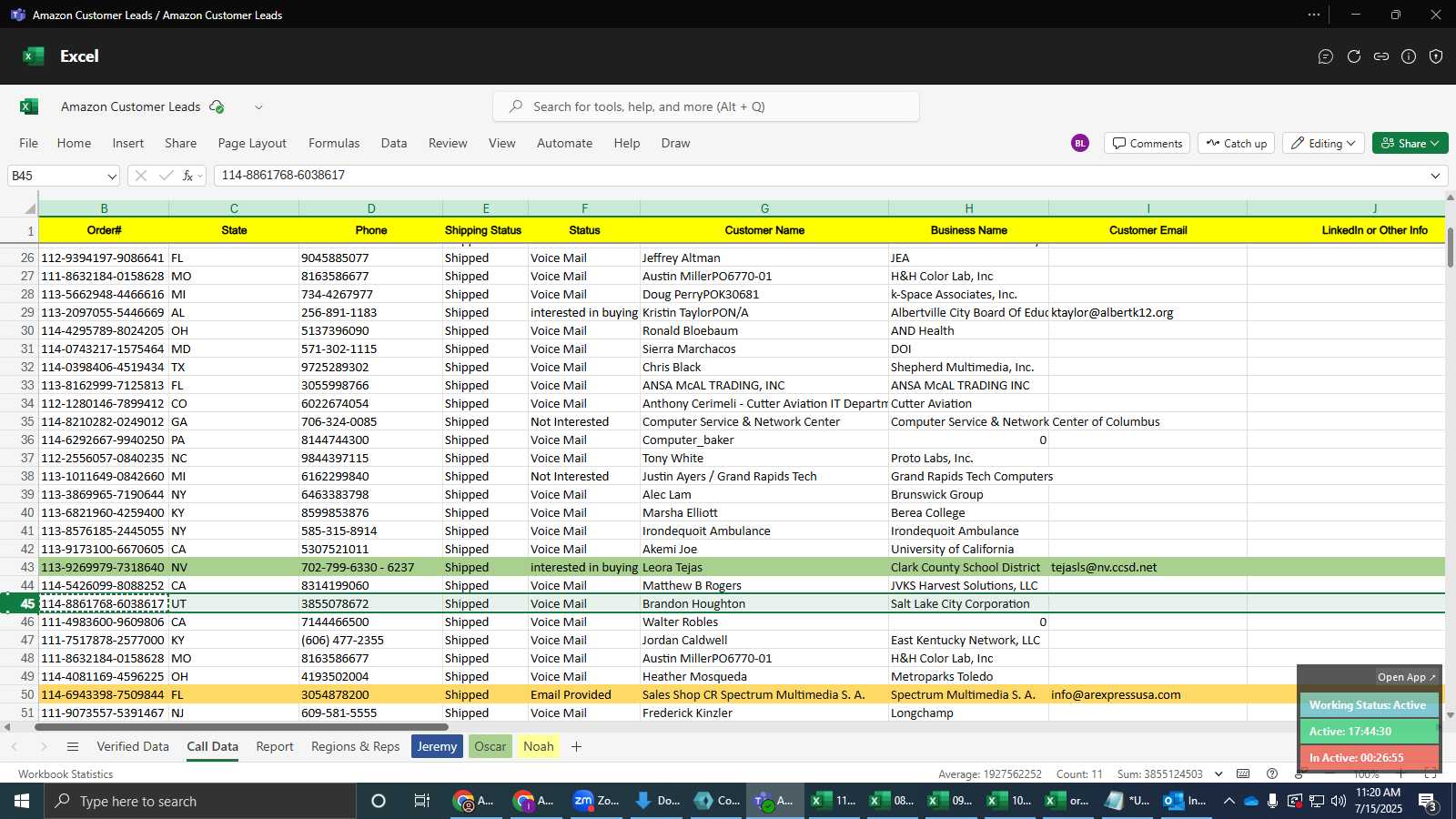Click Workbook Statistics in status bar
The width and height of the screenshot is (1456, 819).
coord(66,774)
